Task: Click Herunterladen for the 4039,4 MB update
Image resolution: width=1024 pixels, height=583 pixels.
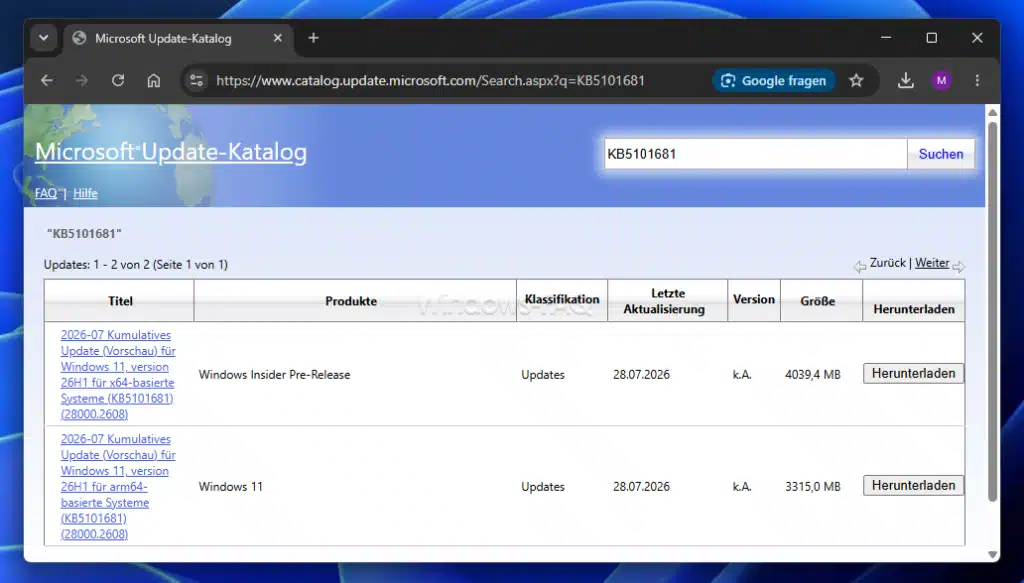Action: [x=913, y=373]
